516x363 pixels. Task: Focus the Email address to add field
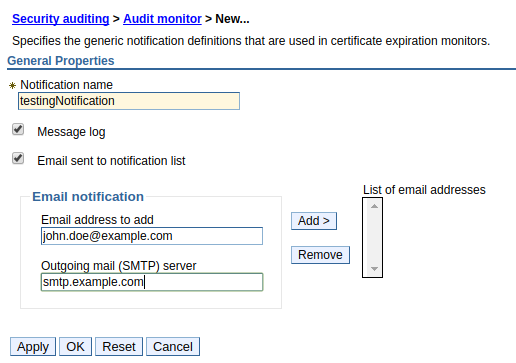(152, 236)
